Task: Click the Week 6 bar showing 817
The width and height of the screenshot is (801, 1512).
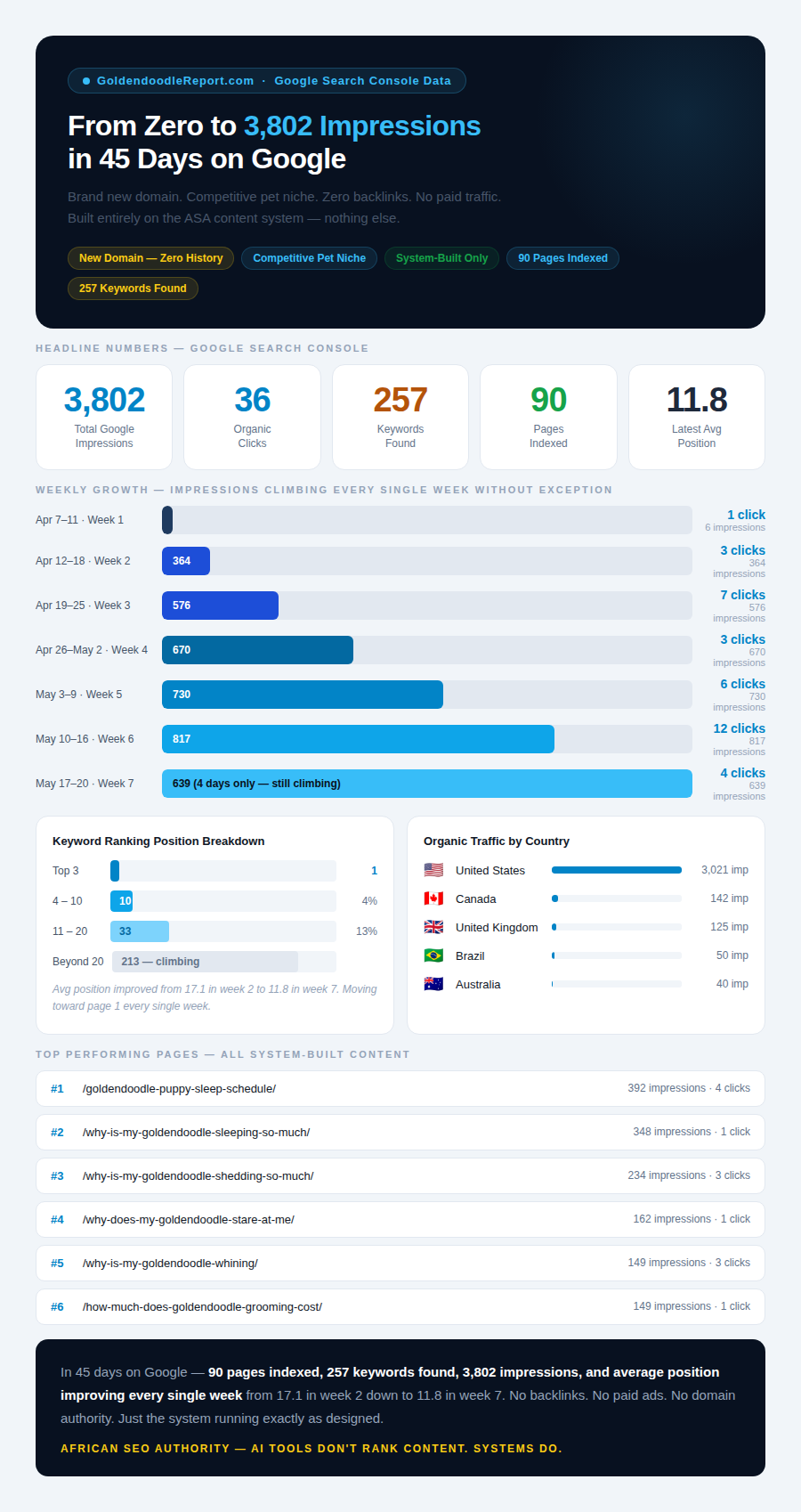Action: [358, 739]
